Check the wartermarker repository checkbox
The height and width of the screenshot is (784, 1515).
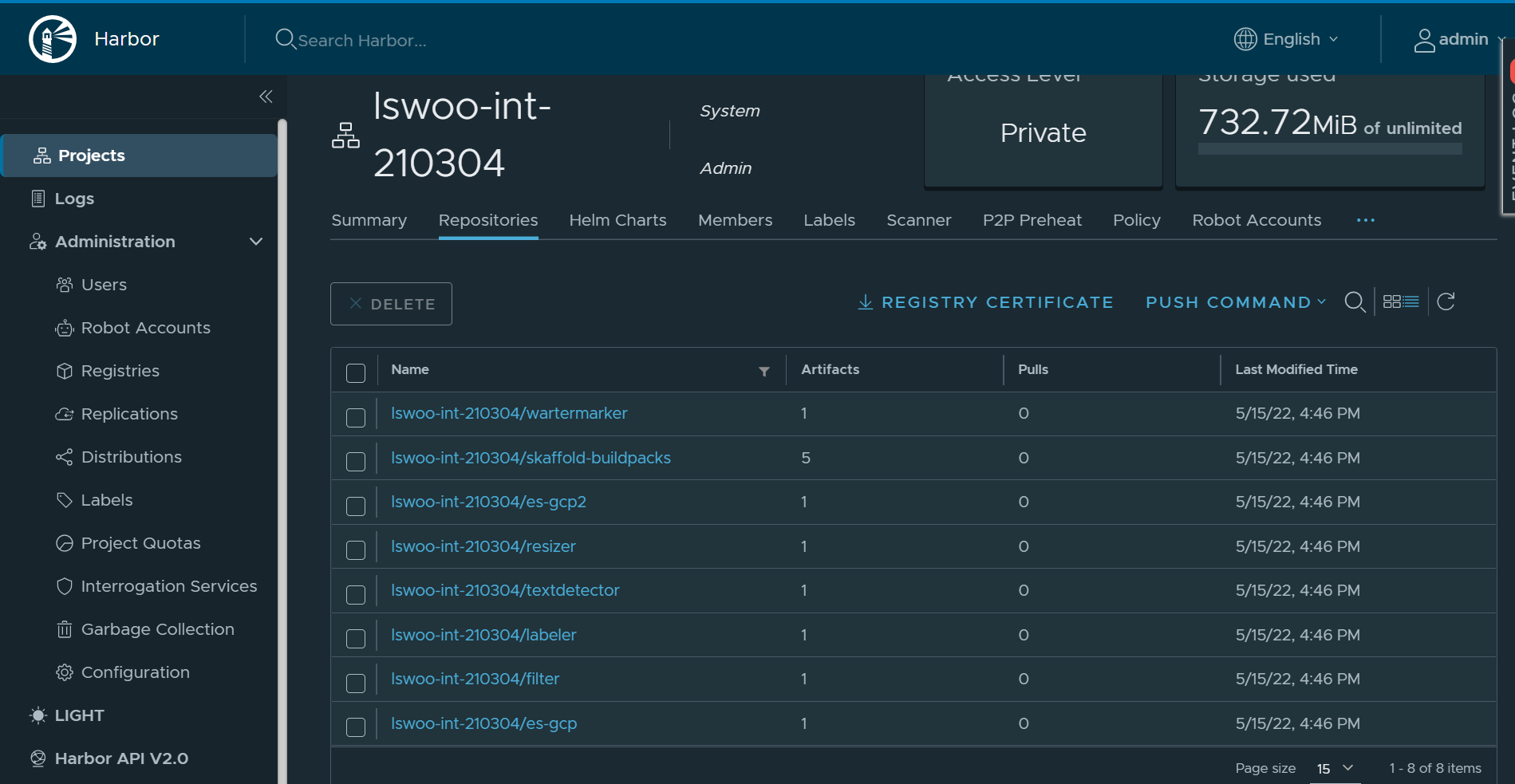(356, 417)
